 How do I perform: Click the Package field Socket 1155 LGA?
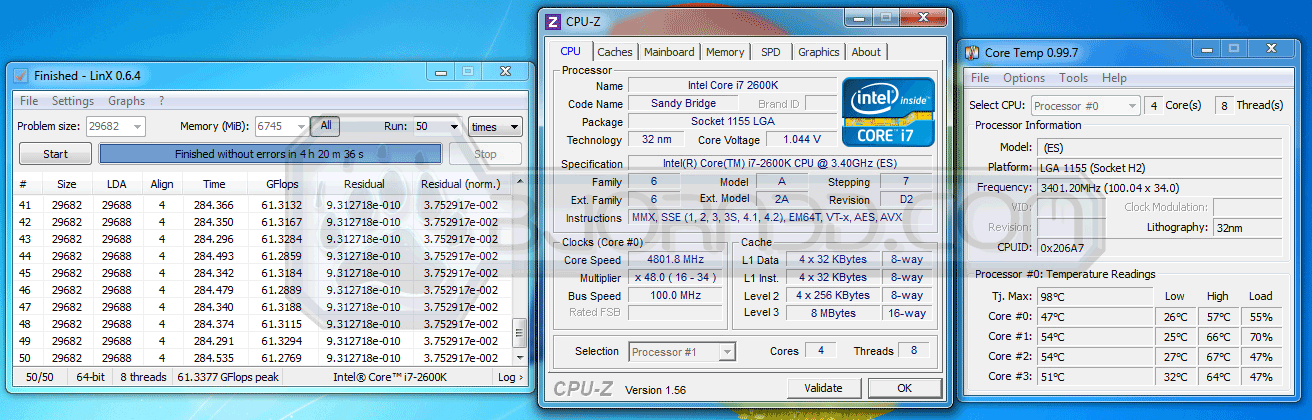pos(732,121)
